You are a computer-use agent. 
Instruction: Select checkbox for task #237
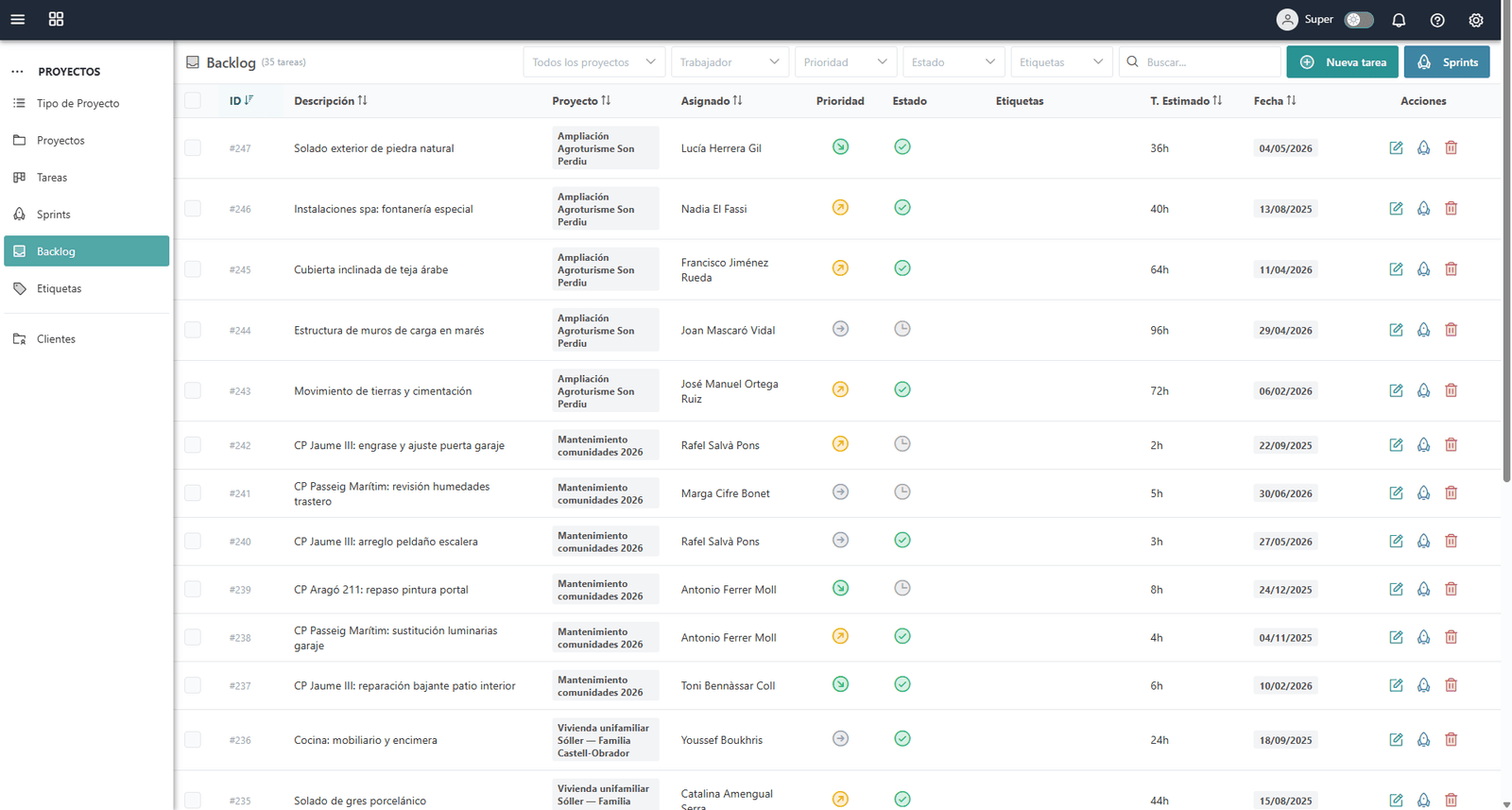[193, 685]
